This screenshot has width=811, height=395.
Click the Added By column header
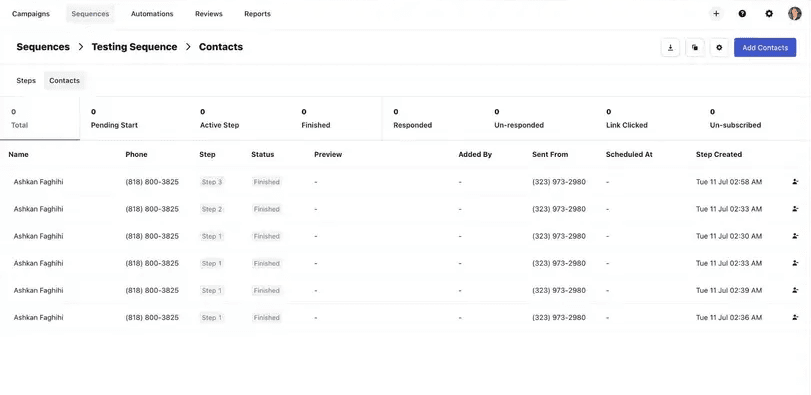tap(475, 155)
